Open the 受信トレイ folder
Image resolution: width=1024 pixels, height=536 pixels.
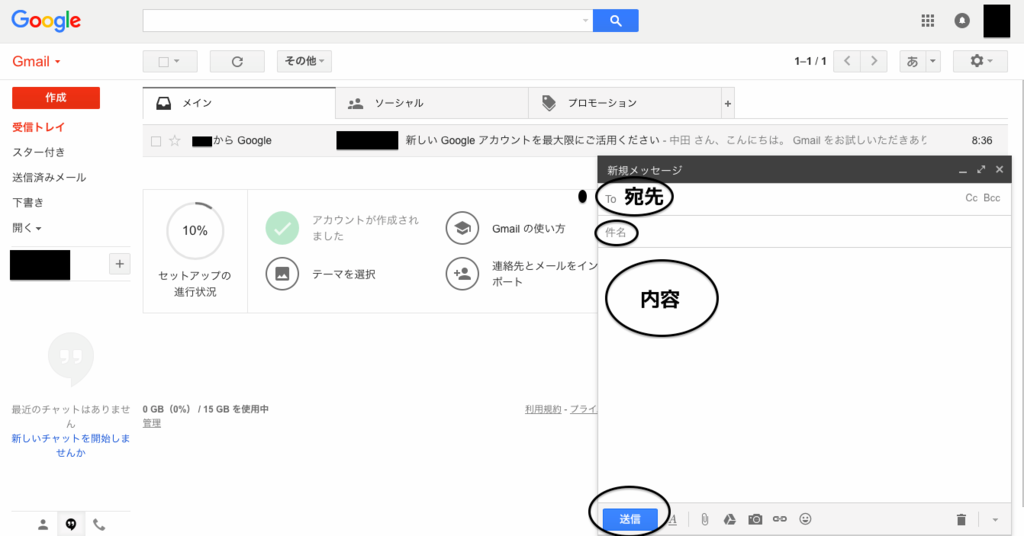39,127
